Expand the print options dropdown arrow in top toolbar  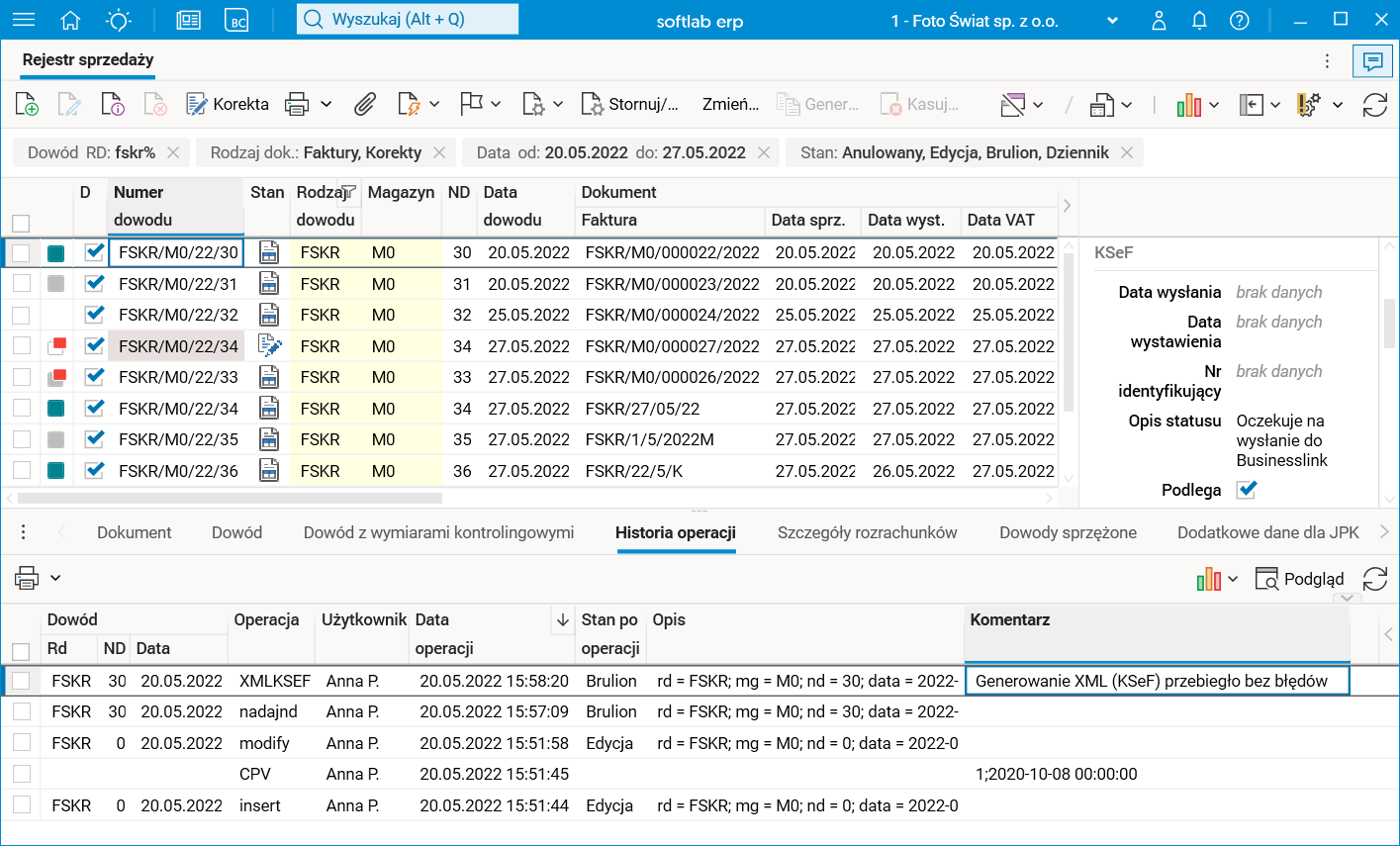326,104
